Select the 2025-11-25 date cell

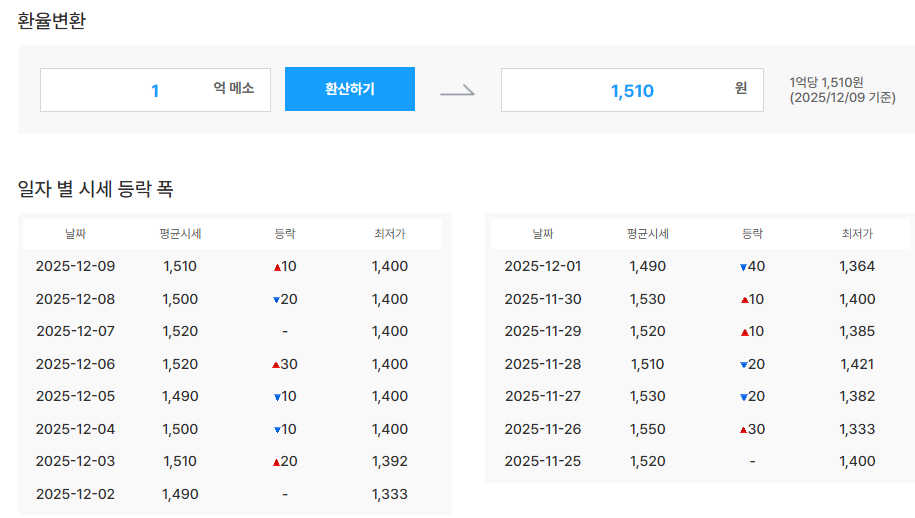click(x=543, y=461)
